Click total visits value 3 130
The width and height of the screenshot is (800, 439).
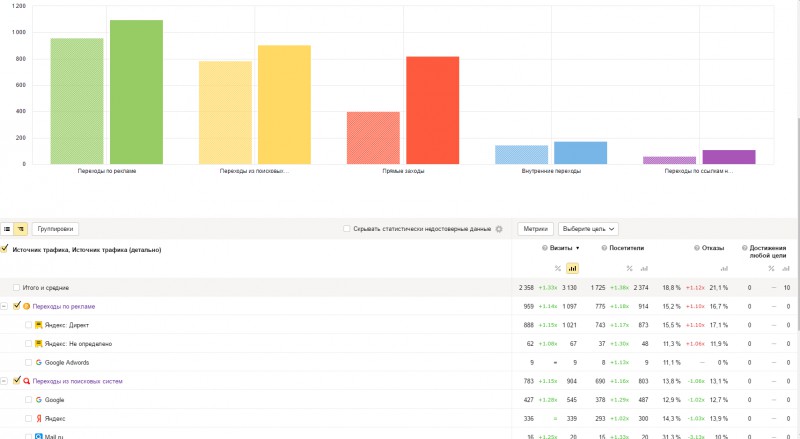569,288
